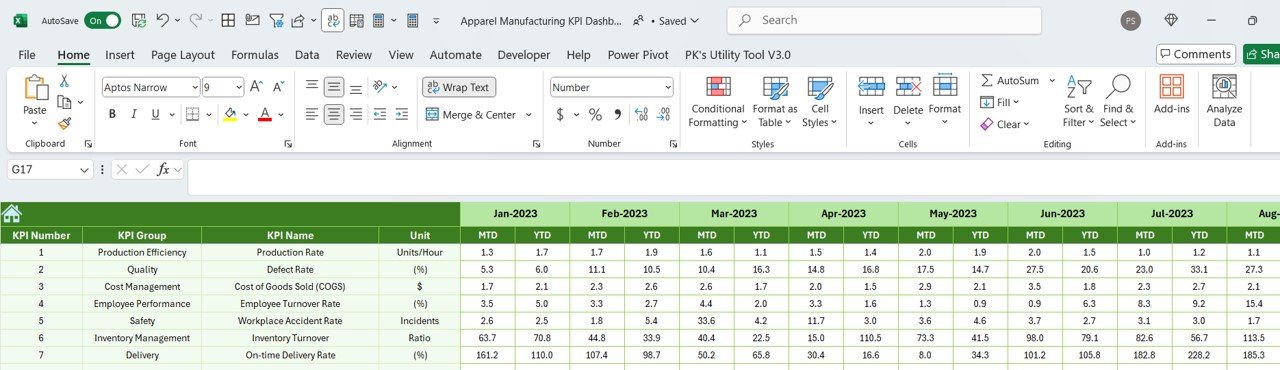Click the Save icon in title bar
This screenshot has height=370, width=1280.
[139, 20]
